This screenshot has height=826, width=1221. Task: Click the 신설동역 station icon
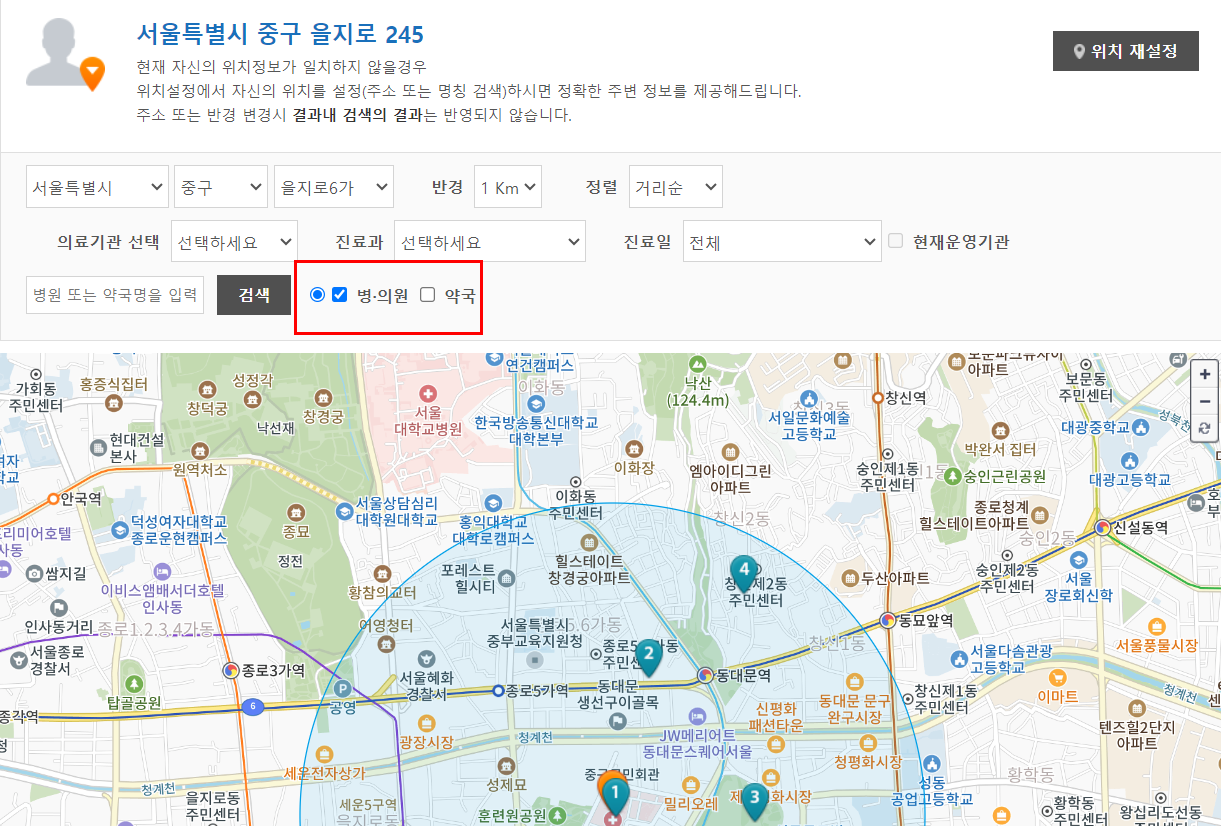pyautogui.click(x=1103, y=527)
